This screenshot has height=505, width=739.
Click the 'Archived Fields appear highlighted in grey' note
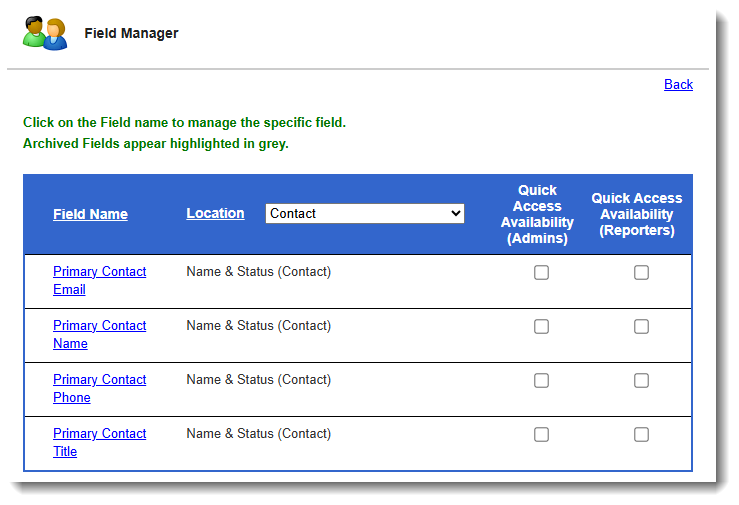(x=156, y=143)
